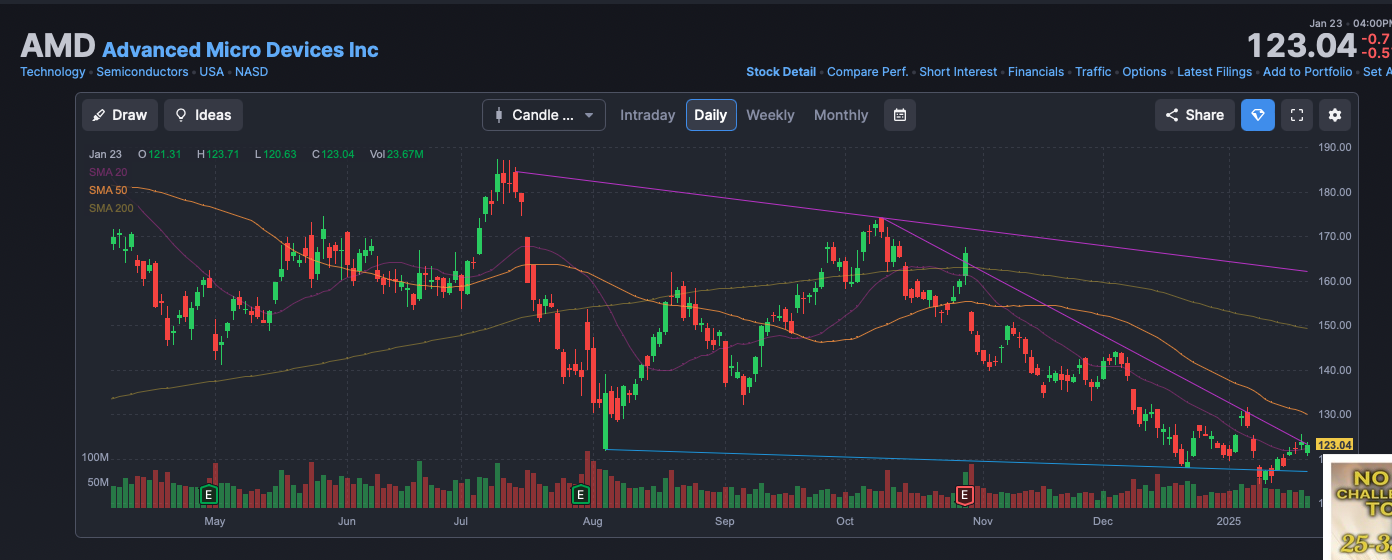Click the SMA 200 indicator label
The height and width of the screenshot is (560, 1392).
coord(111,208)
